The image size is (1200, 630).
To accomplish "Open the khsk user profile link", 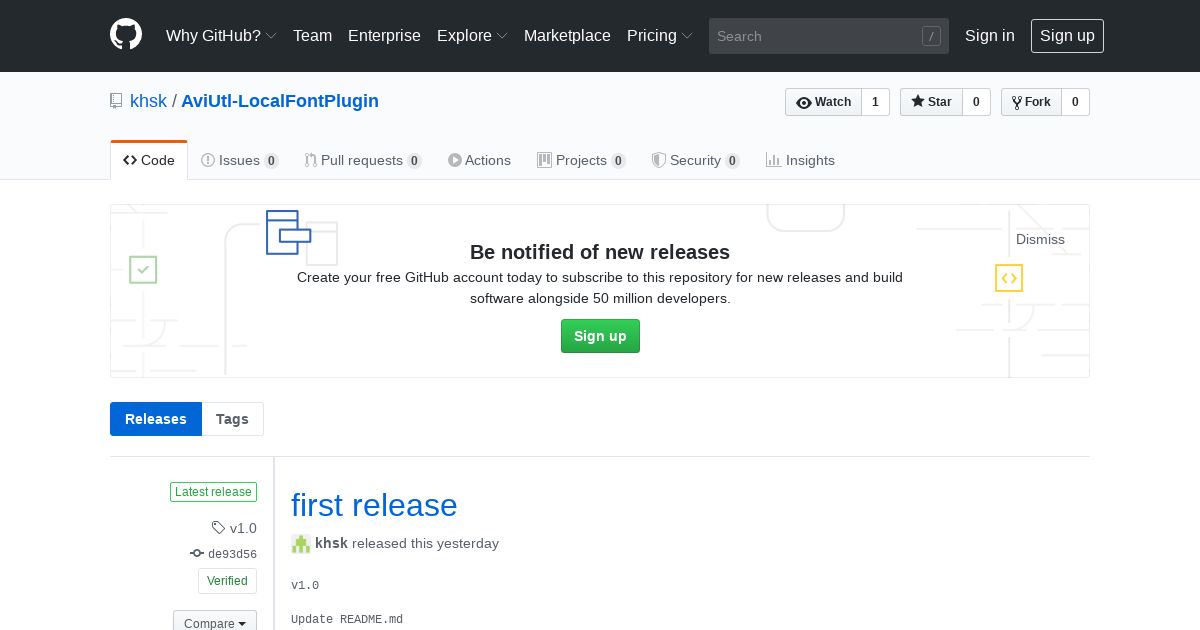I will point(148,101).
